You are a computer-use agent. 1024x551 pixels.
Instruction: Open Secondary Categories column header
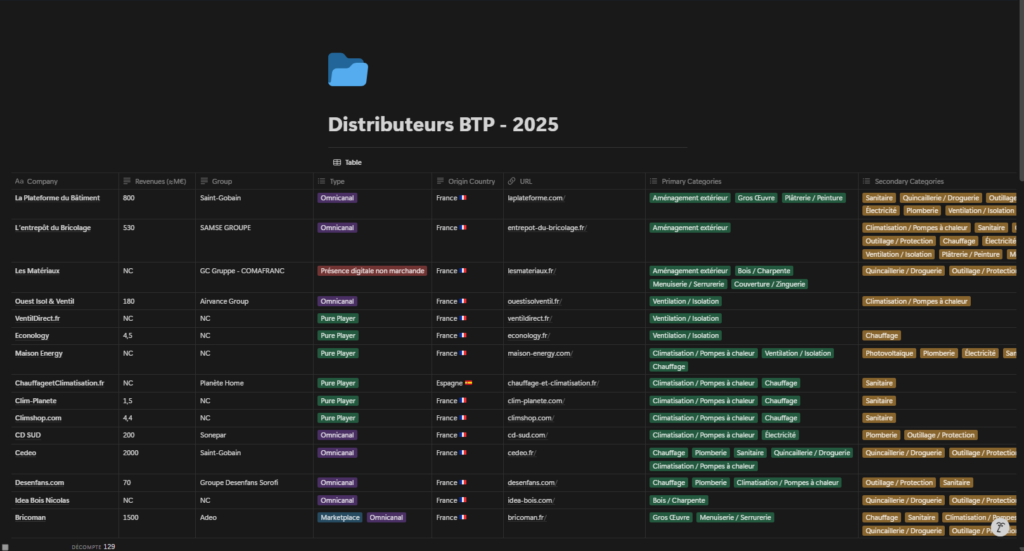pyautogui.click(x=938, y=181)
